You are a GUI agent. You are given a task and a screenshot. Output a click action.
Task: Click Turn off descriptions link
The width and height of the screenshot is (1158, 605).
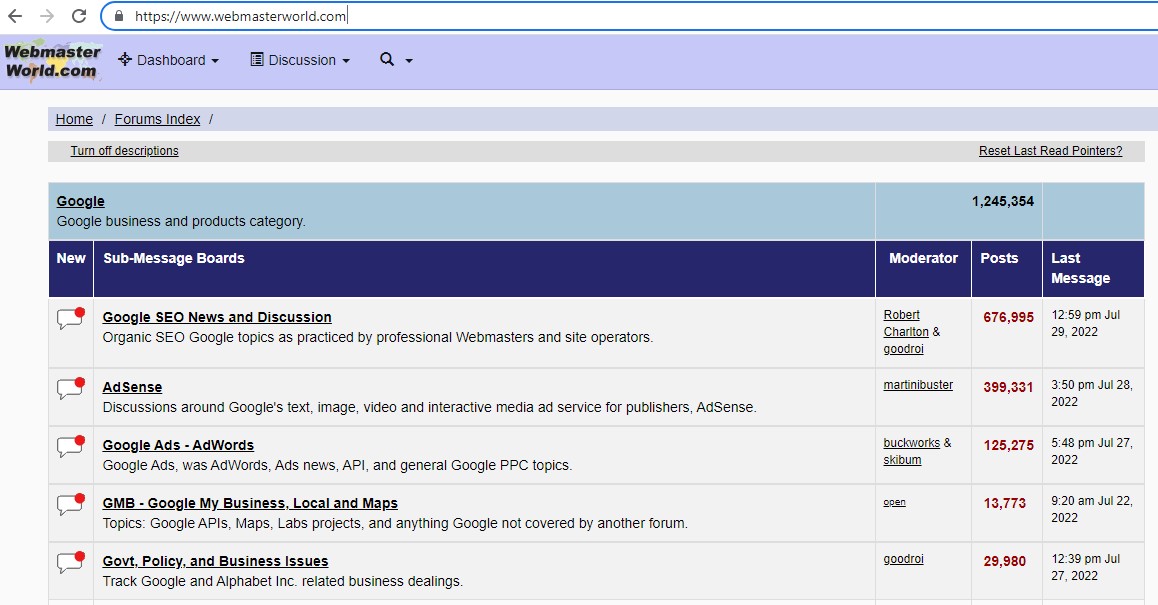click(124, 151)
